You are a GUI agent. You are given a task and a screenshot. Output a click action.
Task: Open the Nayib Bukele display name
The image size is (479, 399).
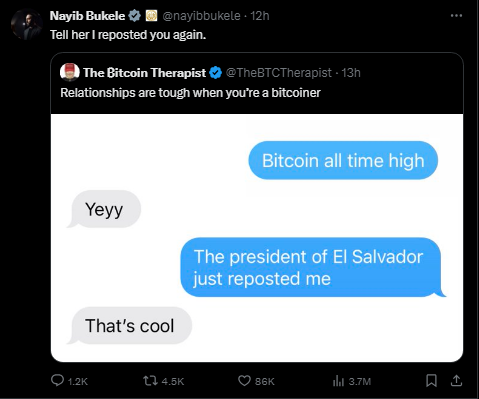(87, 16)
